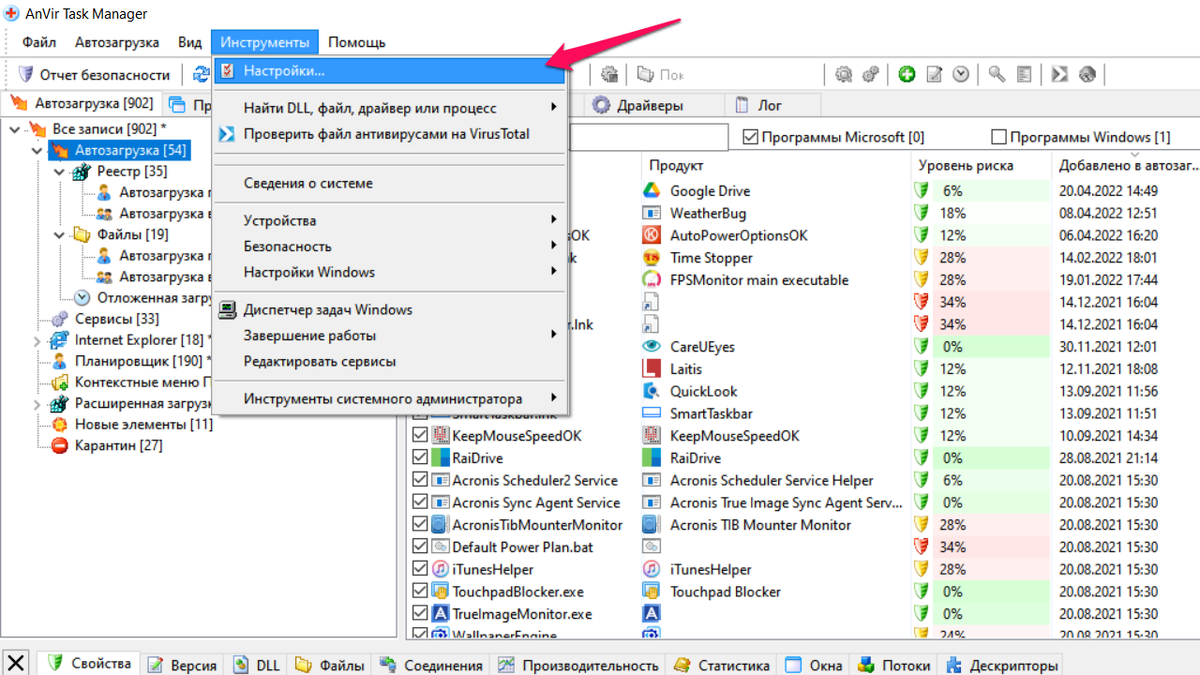Uncheck the AcronisTibMounterMonitor checkbox
Screen dimensions: 1200x675
tap(420, 525)
